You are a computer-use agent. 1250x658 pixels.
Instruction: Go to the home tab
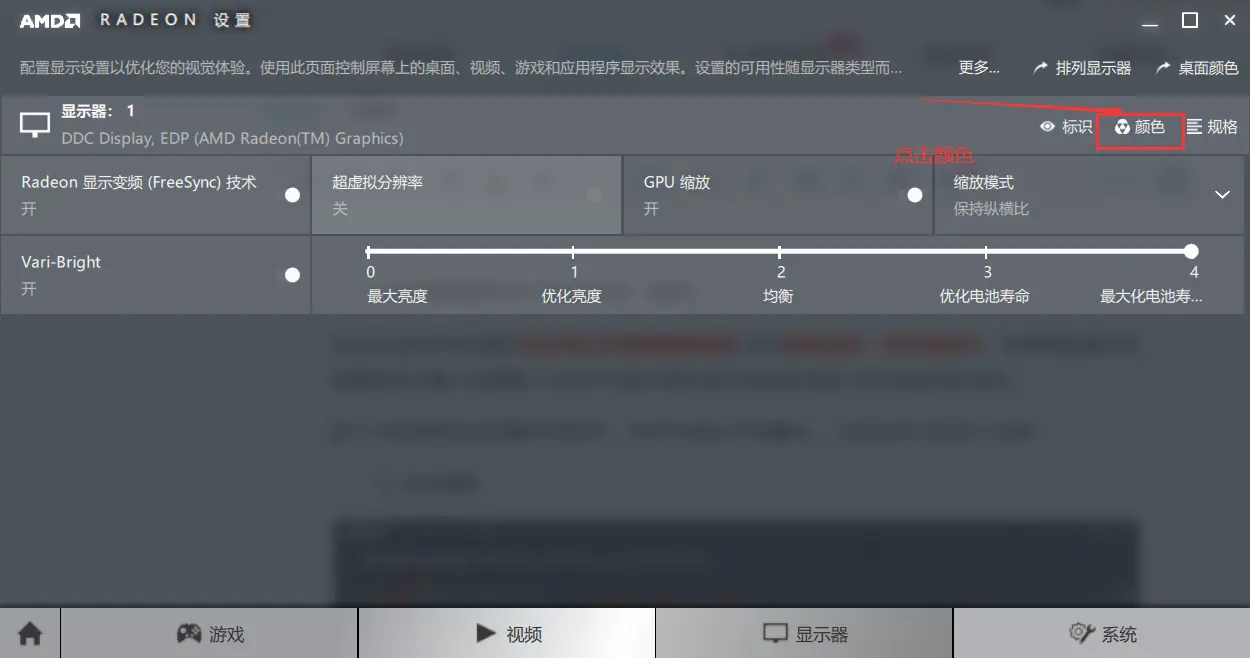[30, 633]
